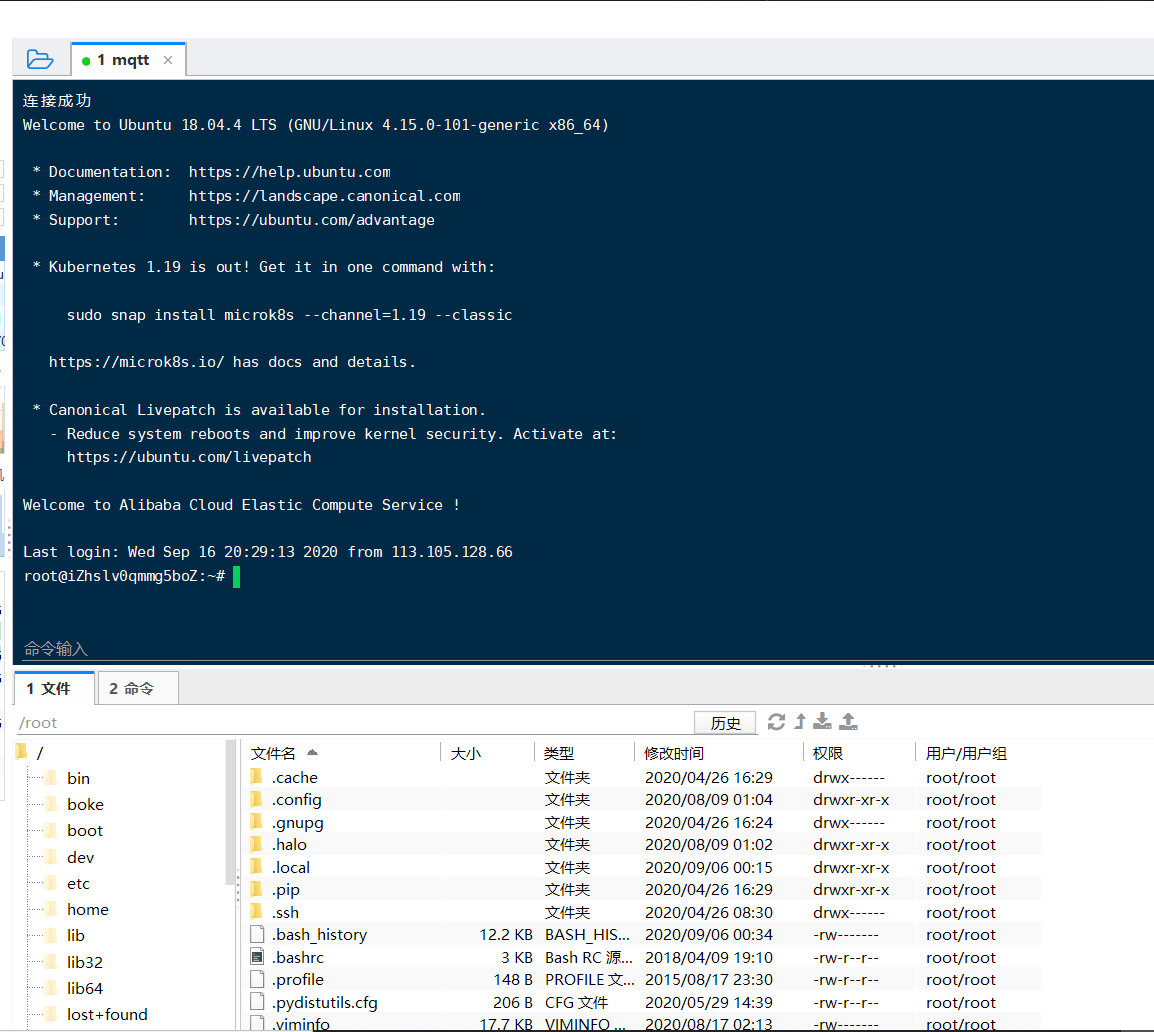The width and height of the screenshot is (1154, 1032).
Task: Click the home folder icon in tree
Action: click(51, 909)
